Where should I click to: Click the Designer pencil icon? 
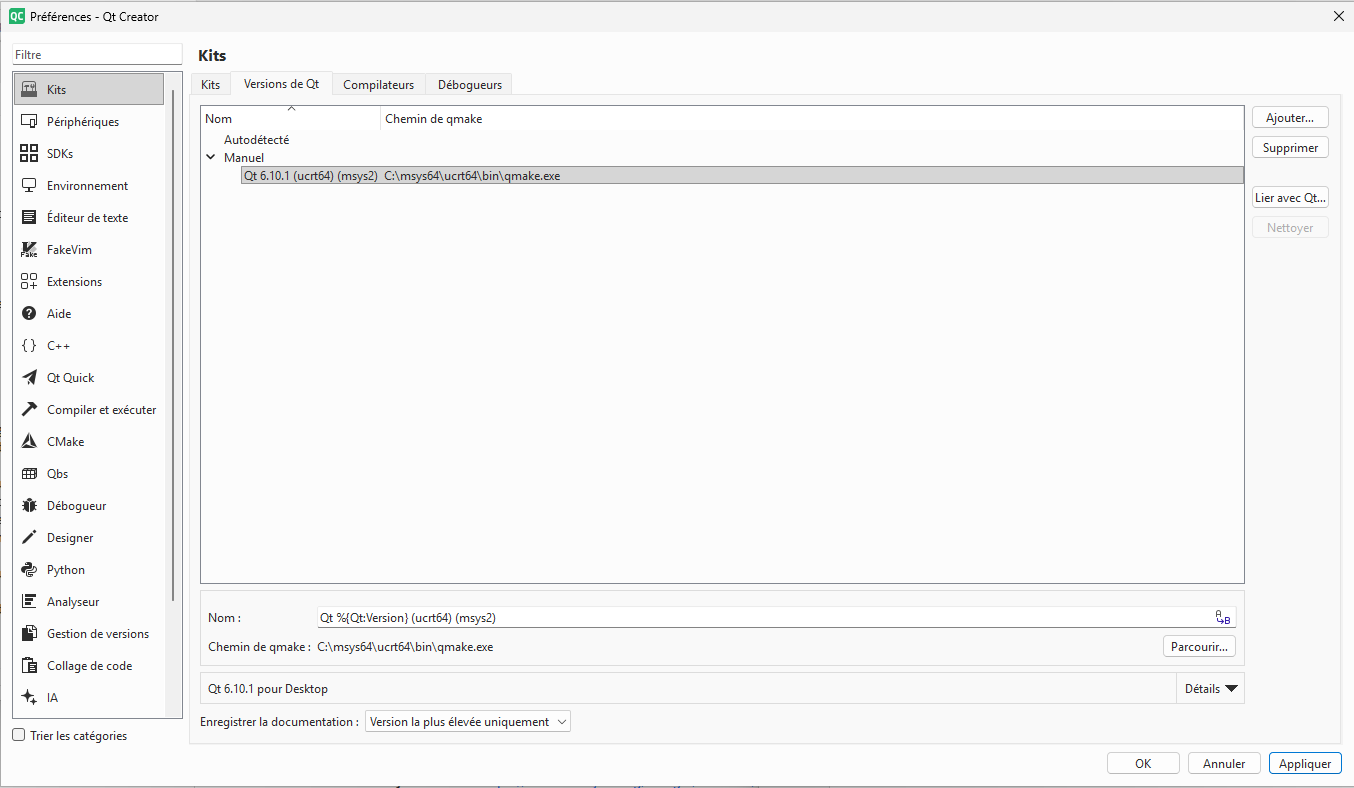click(x=29, y=537)
